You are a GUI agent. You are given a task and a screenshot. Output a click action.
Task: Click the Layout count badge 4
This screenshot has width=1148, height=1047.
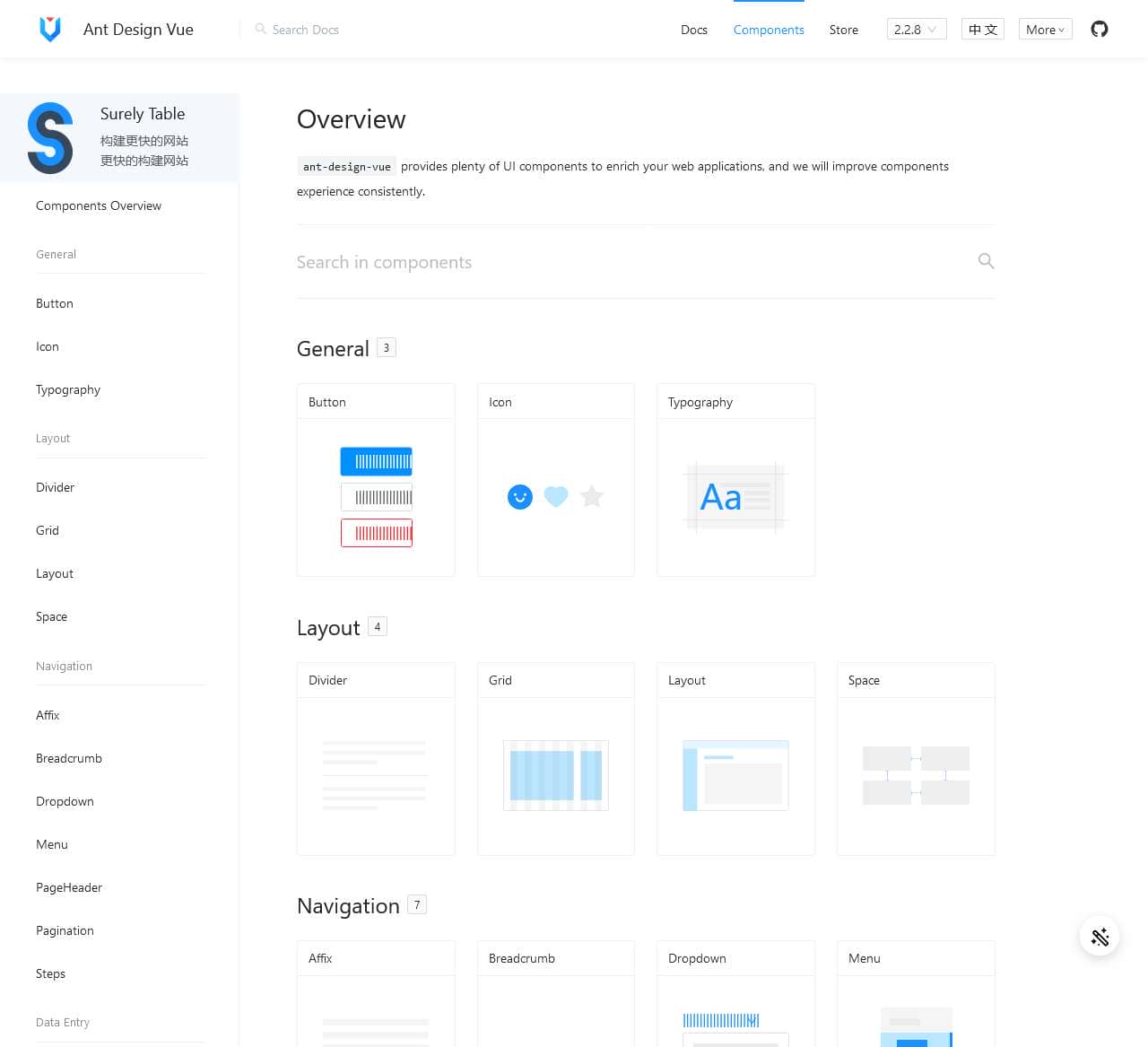point(378,626)
